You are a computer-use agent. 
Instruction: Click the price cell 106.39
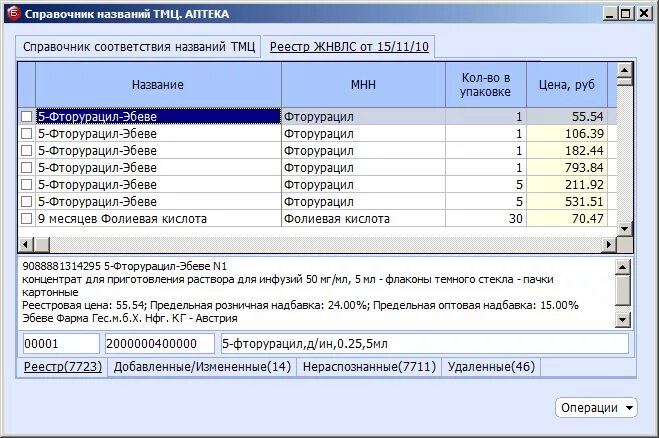click(x=567, y=134)
